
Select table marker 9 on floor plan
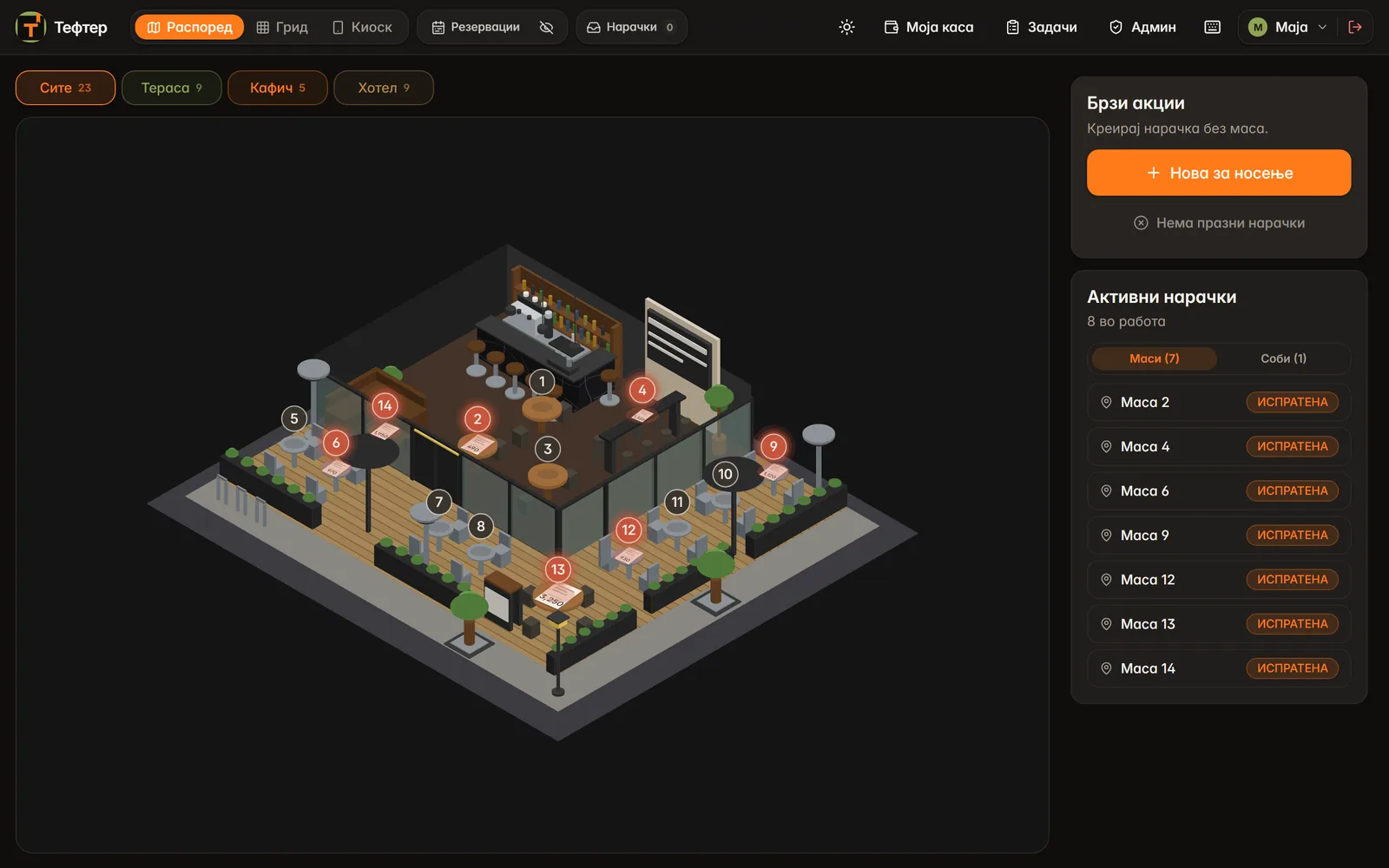click(773, 446)
